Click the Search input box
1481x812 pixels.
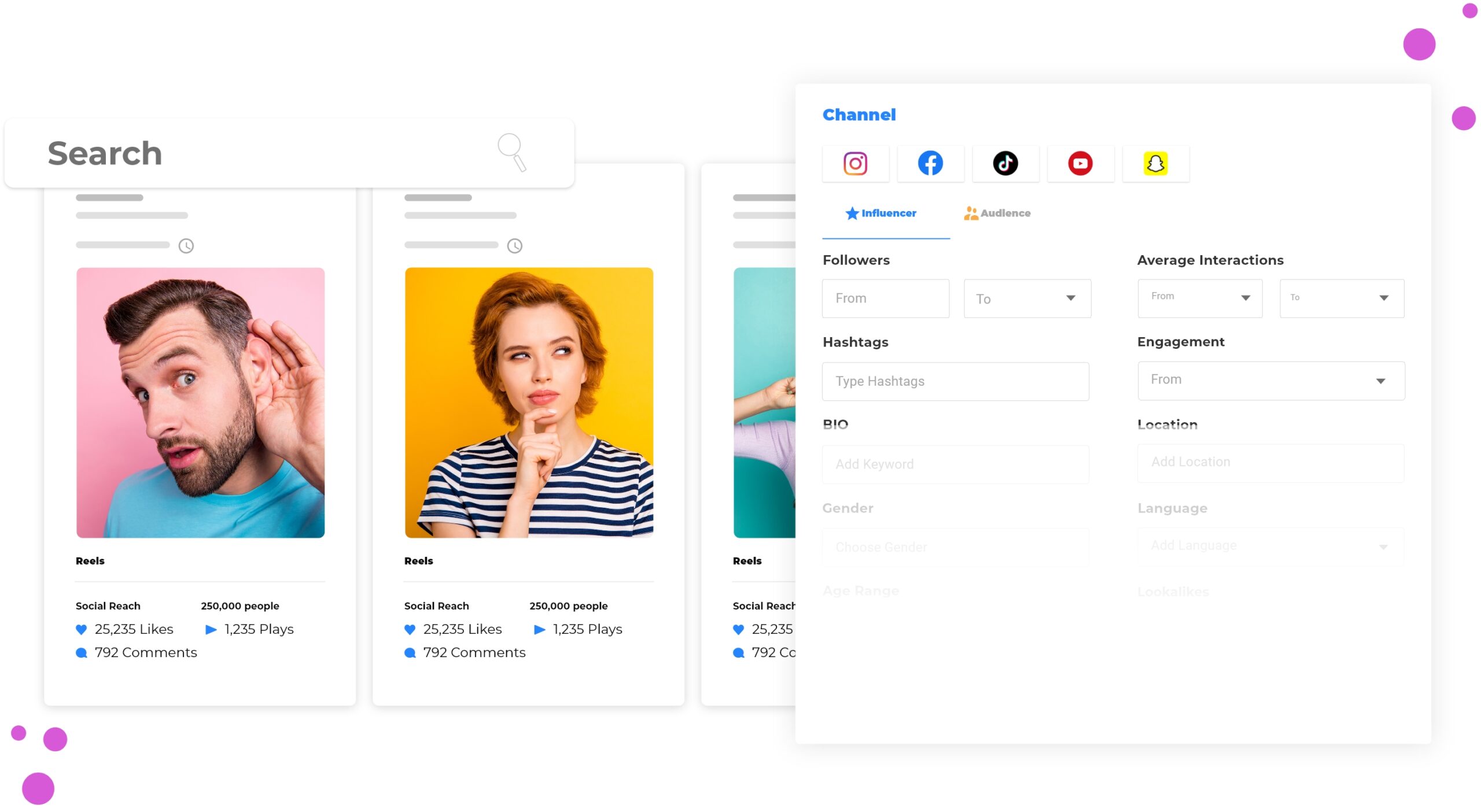289,153
